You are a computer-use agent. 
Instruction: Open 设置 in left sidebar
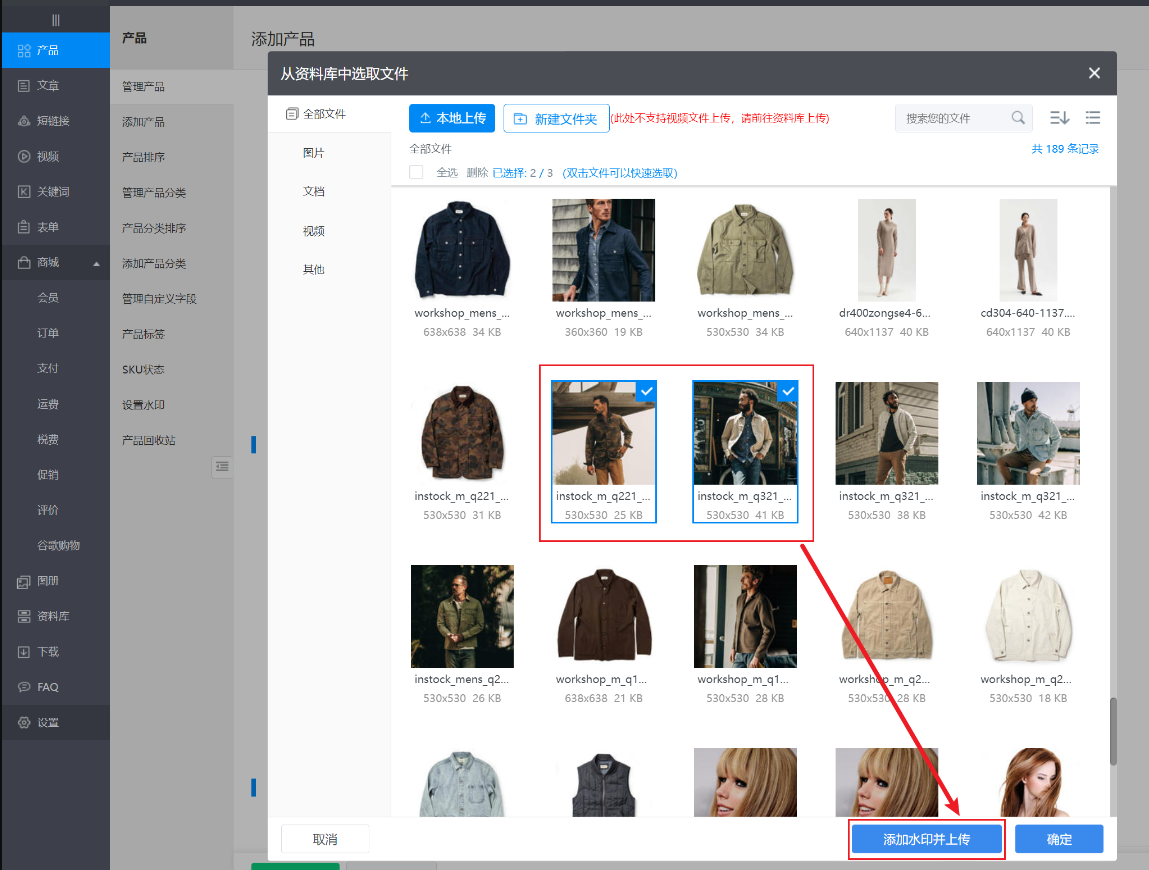[x=48, y=722]
